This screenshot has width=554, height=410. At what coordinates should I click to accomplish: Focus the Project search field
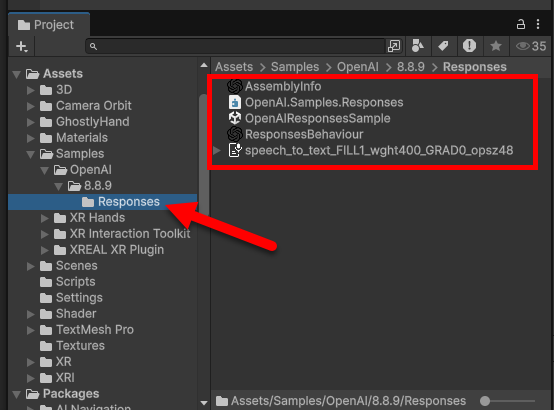point(235,46)
